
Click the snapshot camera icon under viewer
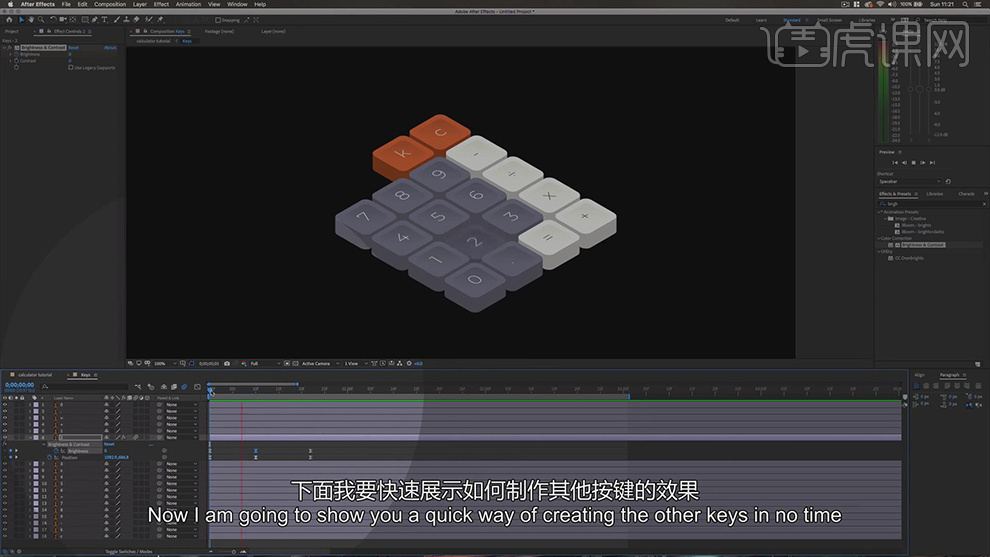(227, 364)
